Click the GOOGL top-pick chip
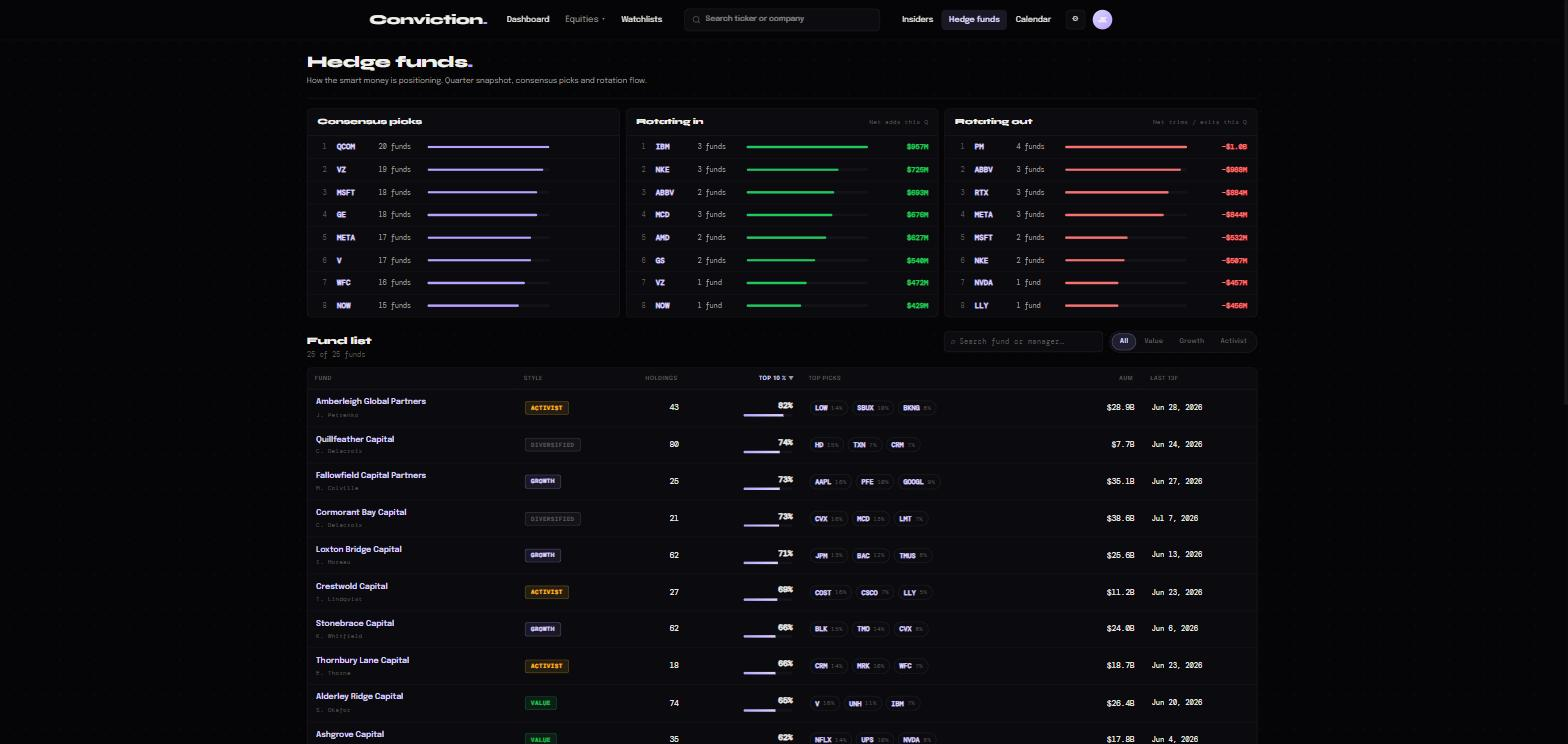 click(919, 482)
